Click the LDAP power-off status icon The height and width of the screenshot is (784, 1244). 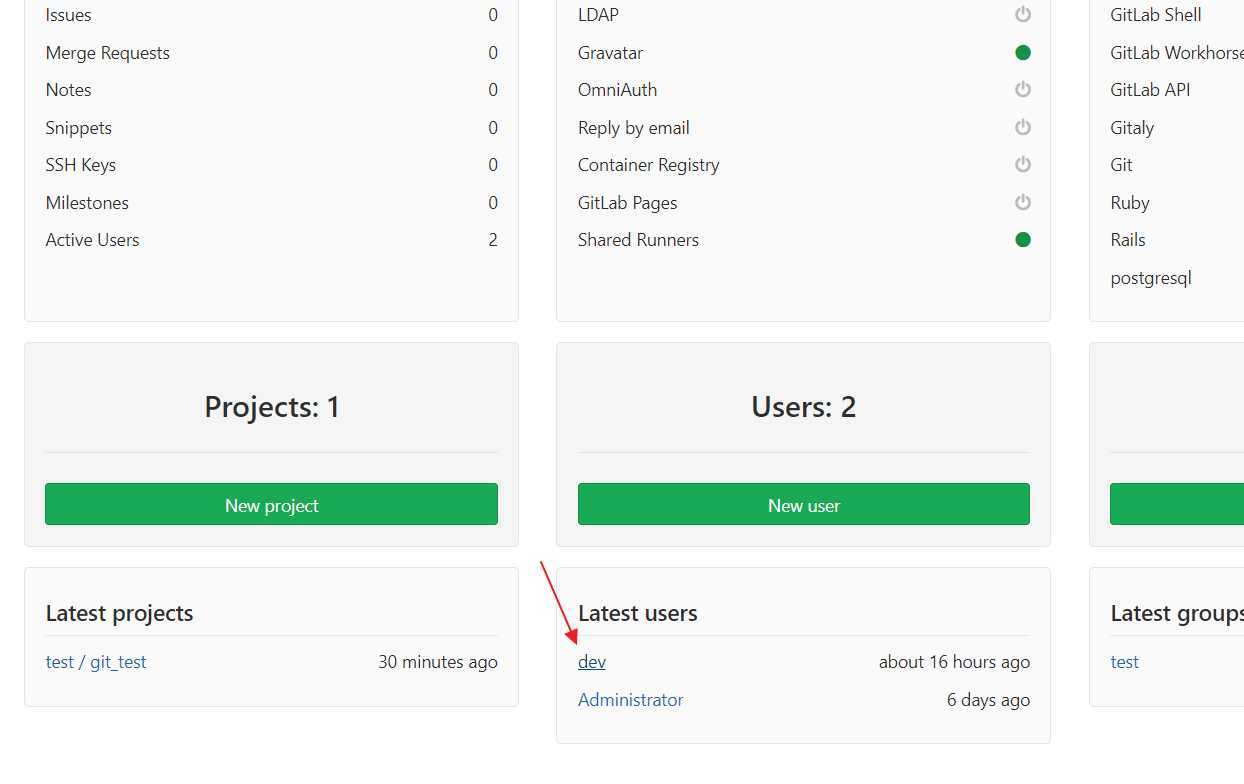pyautogui.click(x=1022, y=15)
